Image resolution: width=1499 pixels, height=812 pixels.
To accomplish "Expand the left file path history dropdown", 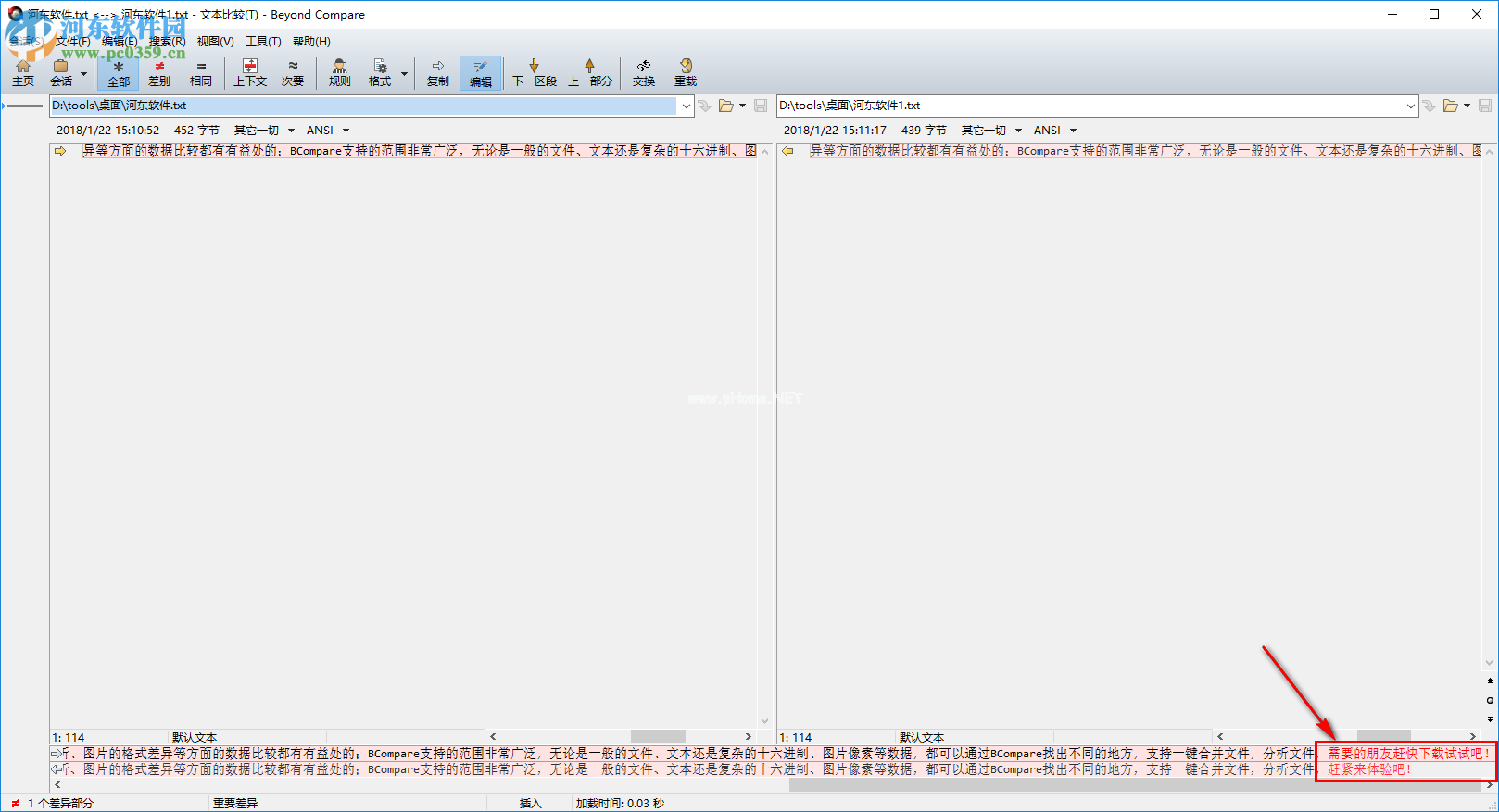I will coord(687,106).
